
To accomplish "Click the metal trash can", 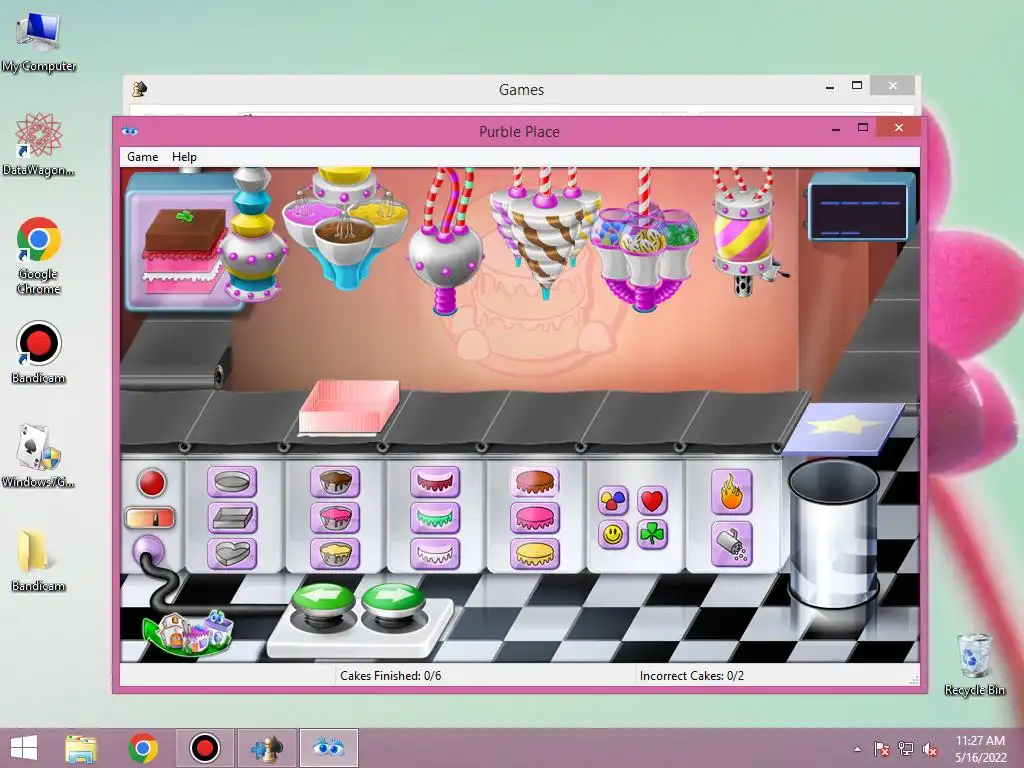I will click(x=833, y=534).
